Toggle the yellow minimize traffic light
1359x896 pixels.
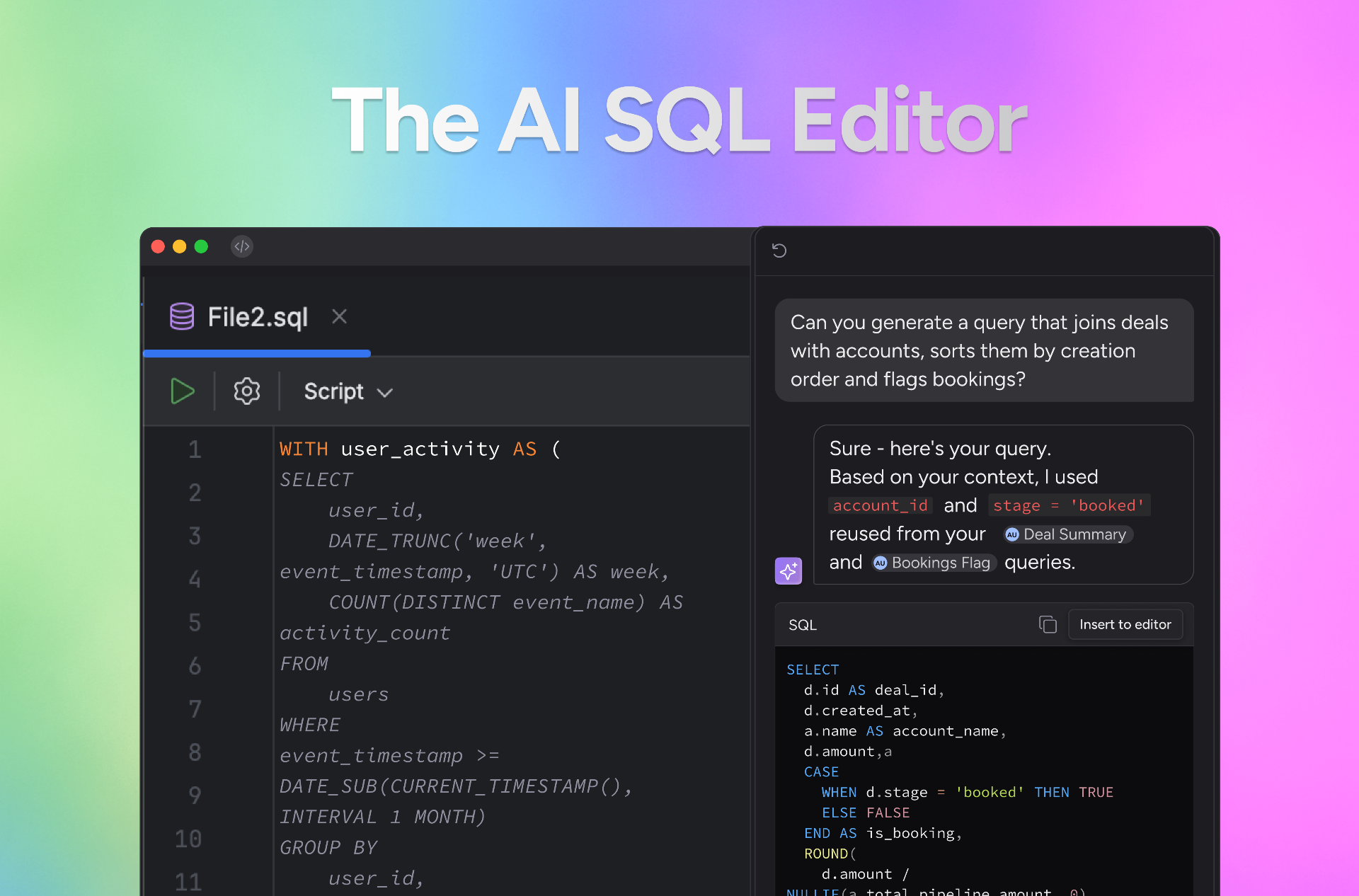(x=179, y=246)
